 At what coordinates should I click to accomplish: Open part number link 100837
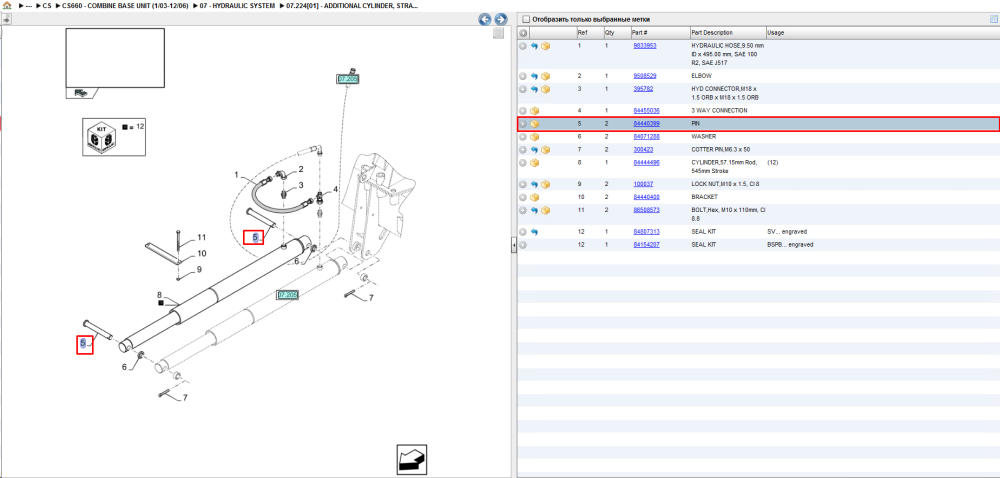pos(643,184)
